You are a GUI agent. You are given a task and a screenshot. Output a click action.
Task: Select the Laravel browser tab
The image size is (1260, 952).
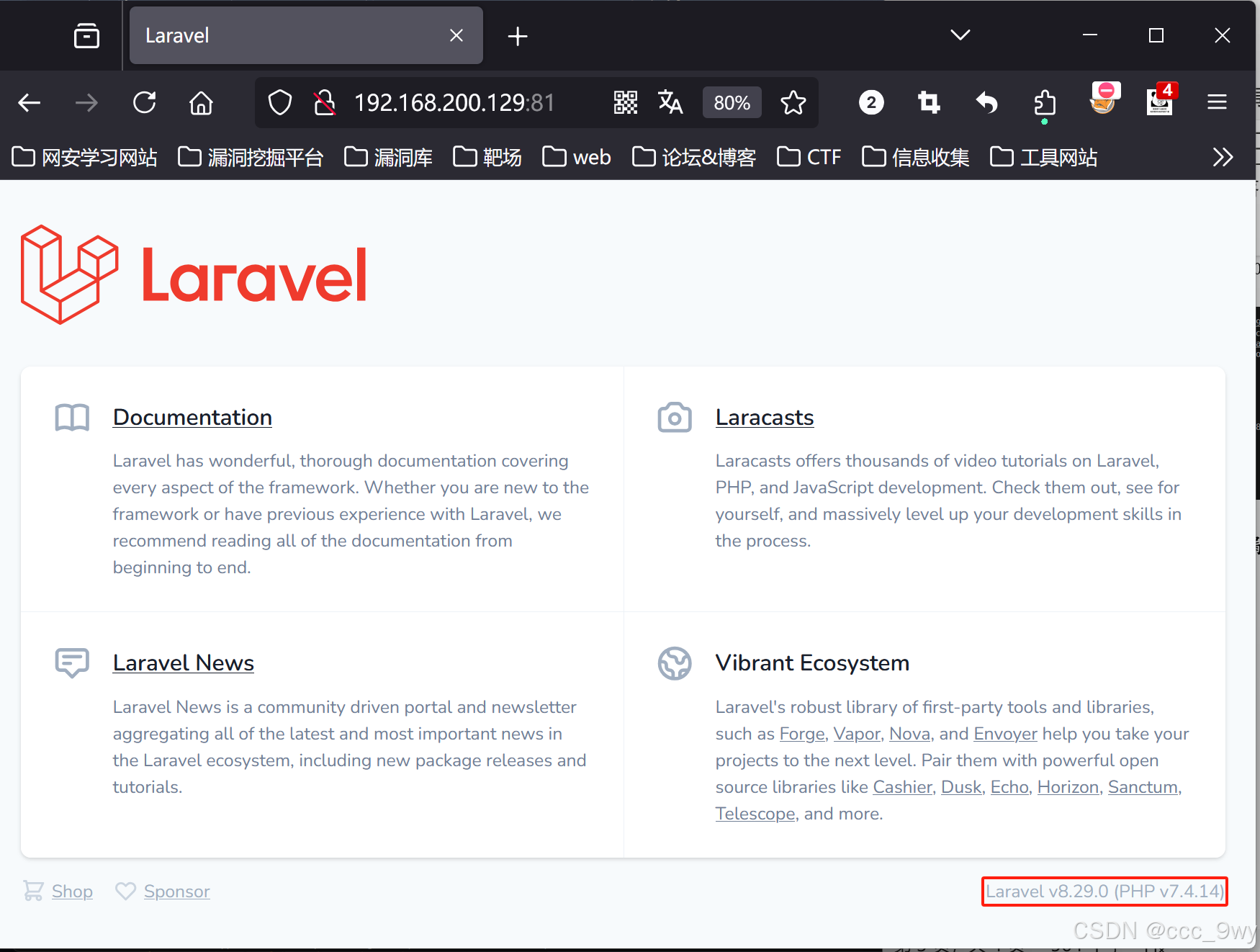pyautogui.click(x=306, y=35)
